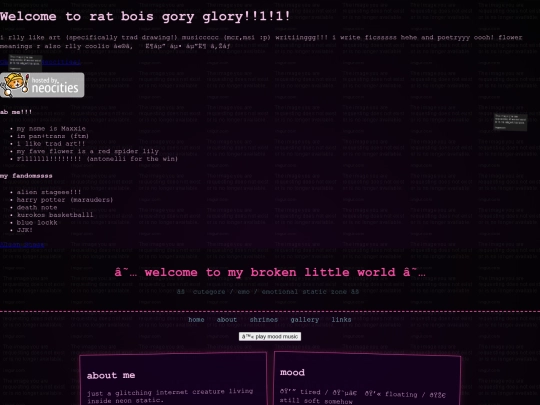
Task: Click the 'im pan+trans (ftm)' list item
Action: coord(53,136)
